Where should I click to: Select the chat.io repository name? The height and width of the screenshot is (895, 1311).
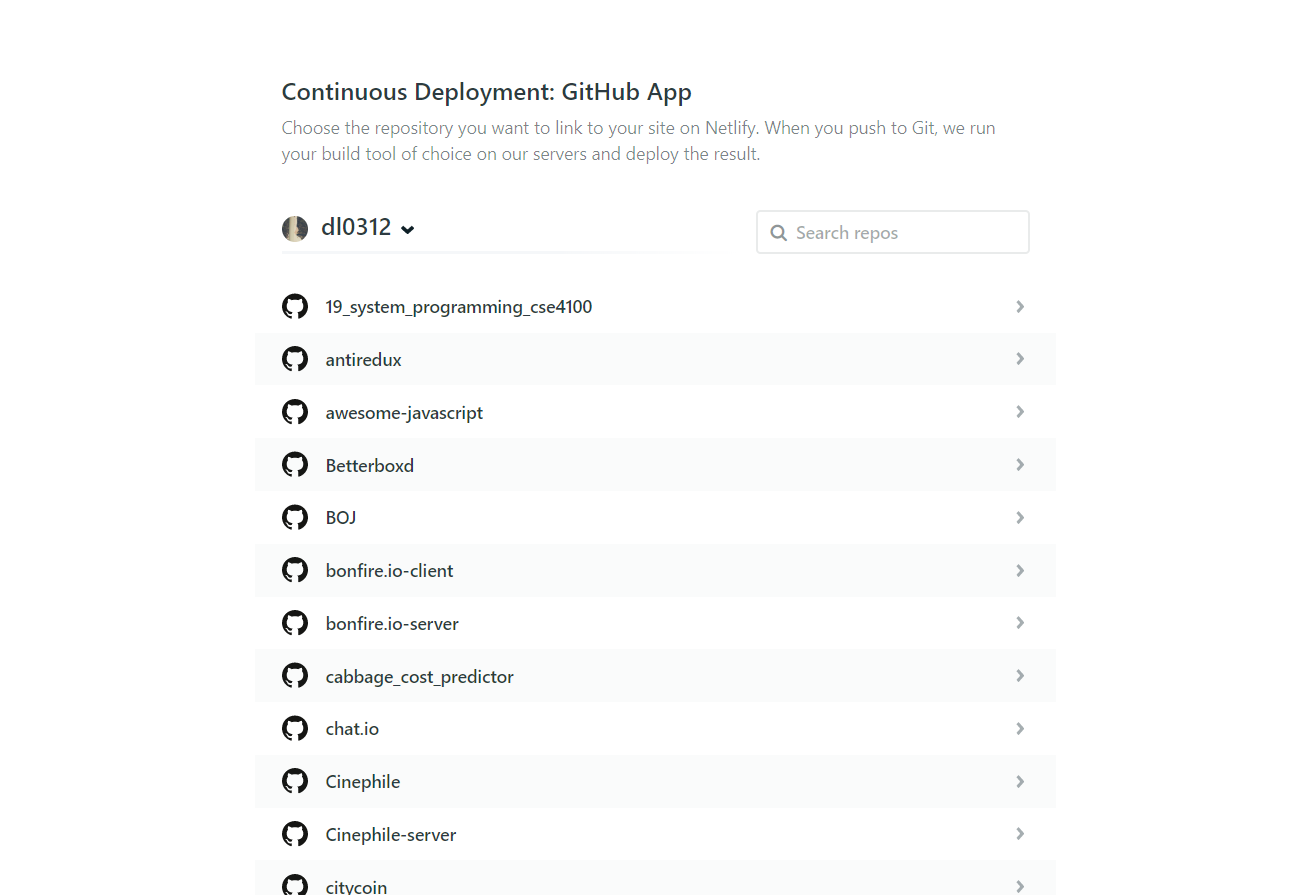[352, 729]
